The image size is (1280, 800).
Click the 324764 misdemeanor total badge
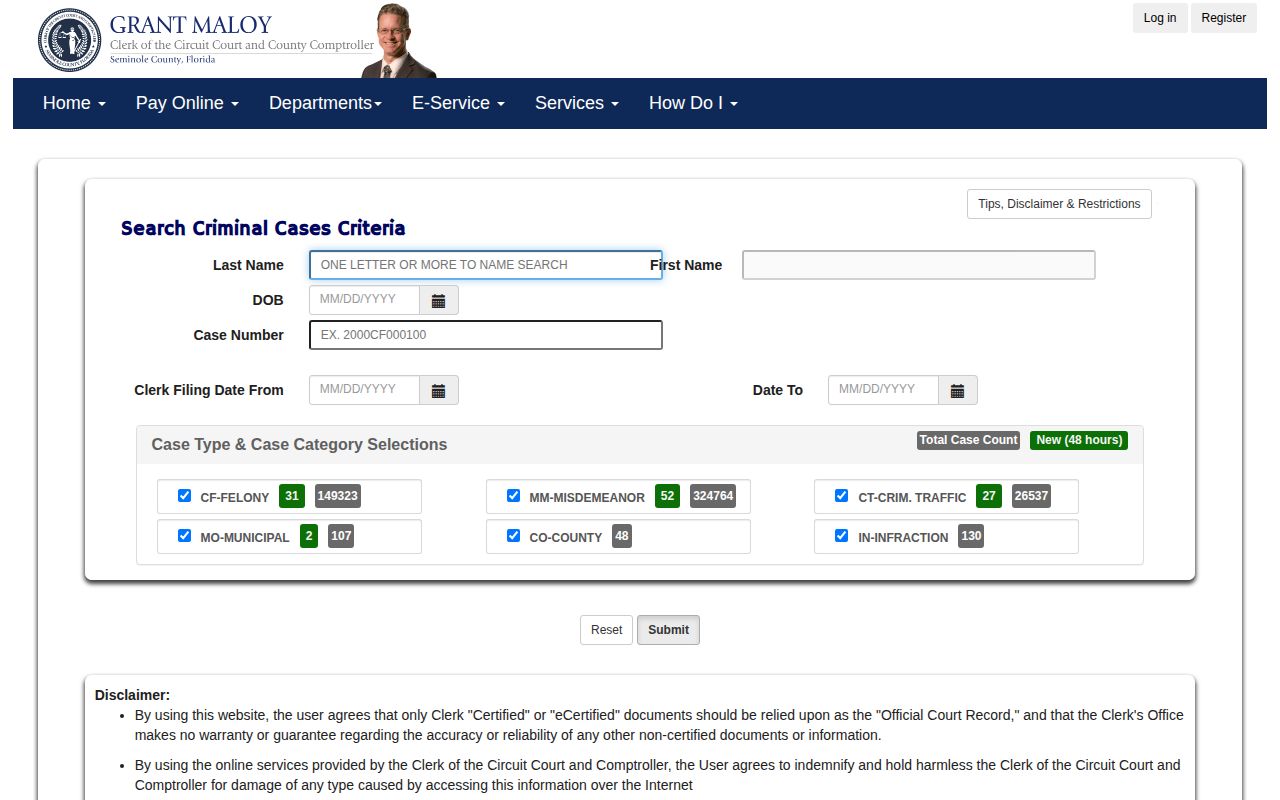(x=713, y=496)
